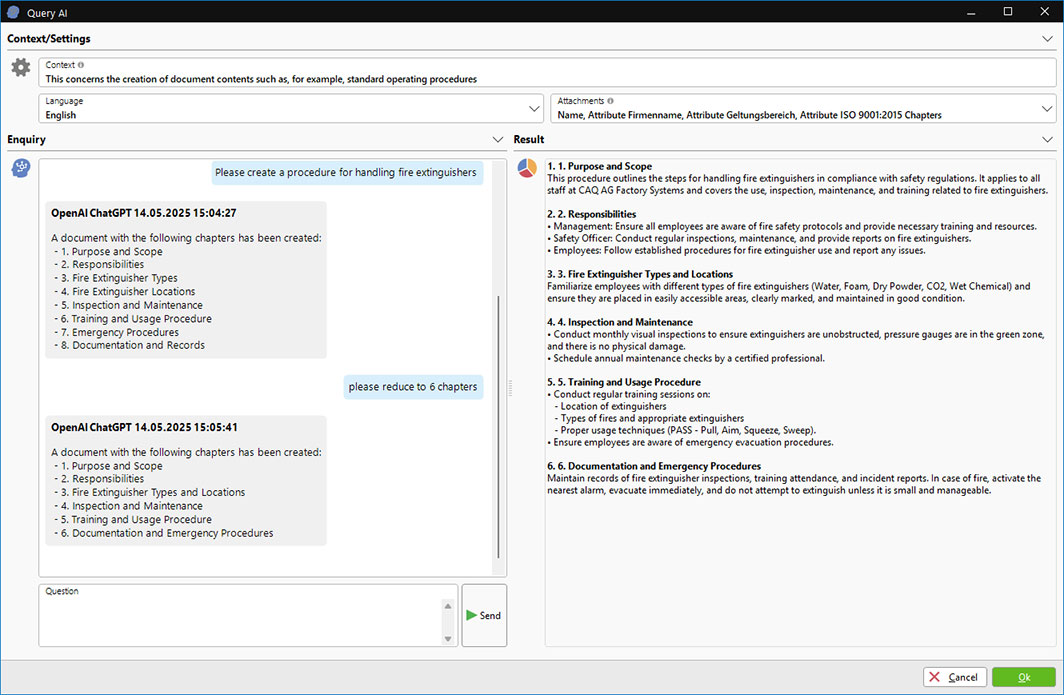Open settings via the gear icon
1064x695 pixels.
point(21,68)
